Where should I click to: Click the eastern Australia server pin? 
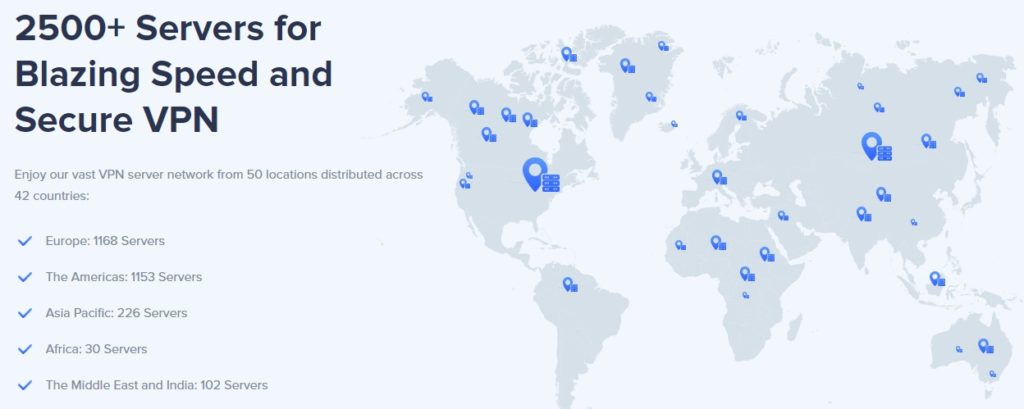coord(985,346)
